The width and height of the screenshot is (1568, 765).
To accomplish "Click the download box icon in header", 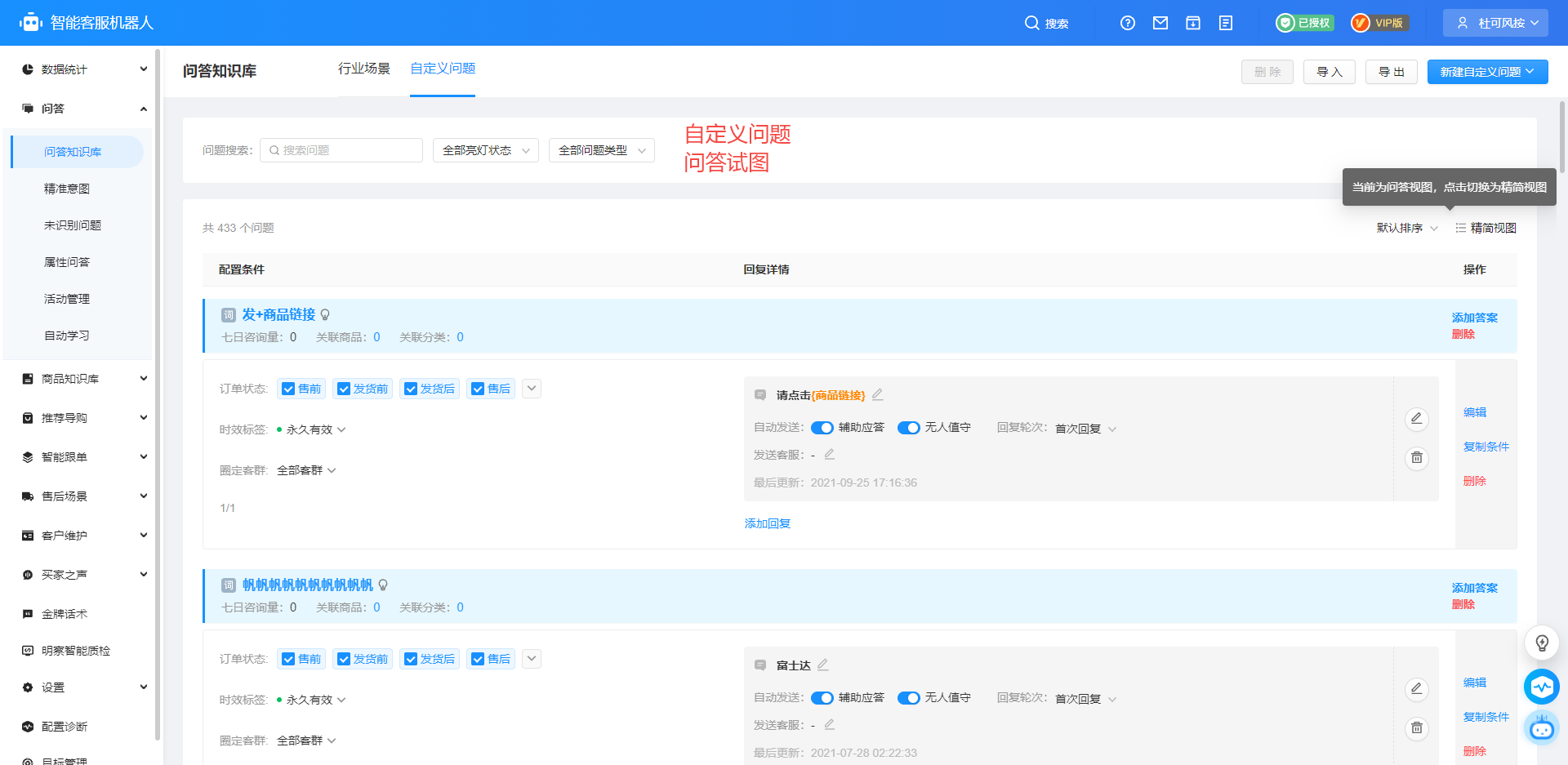I will point(1193,23).
